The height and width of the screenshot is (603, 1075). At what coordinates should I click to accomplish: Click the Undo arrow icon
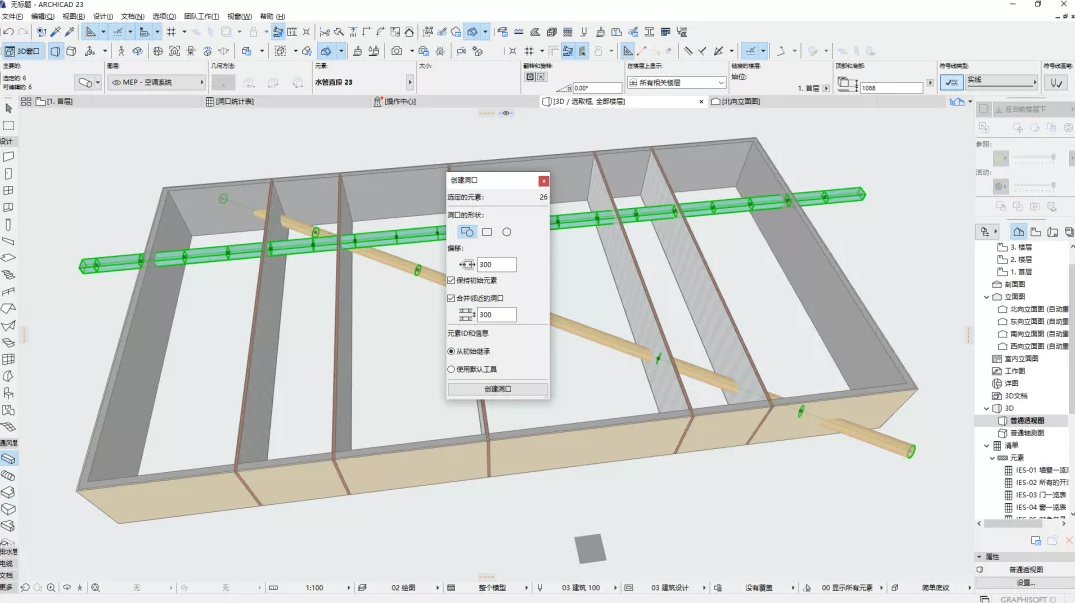tap(8, 32)
